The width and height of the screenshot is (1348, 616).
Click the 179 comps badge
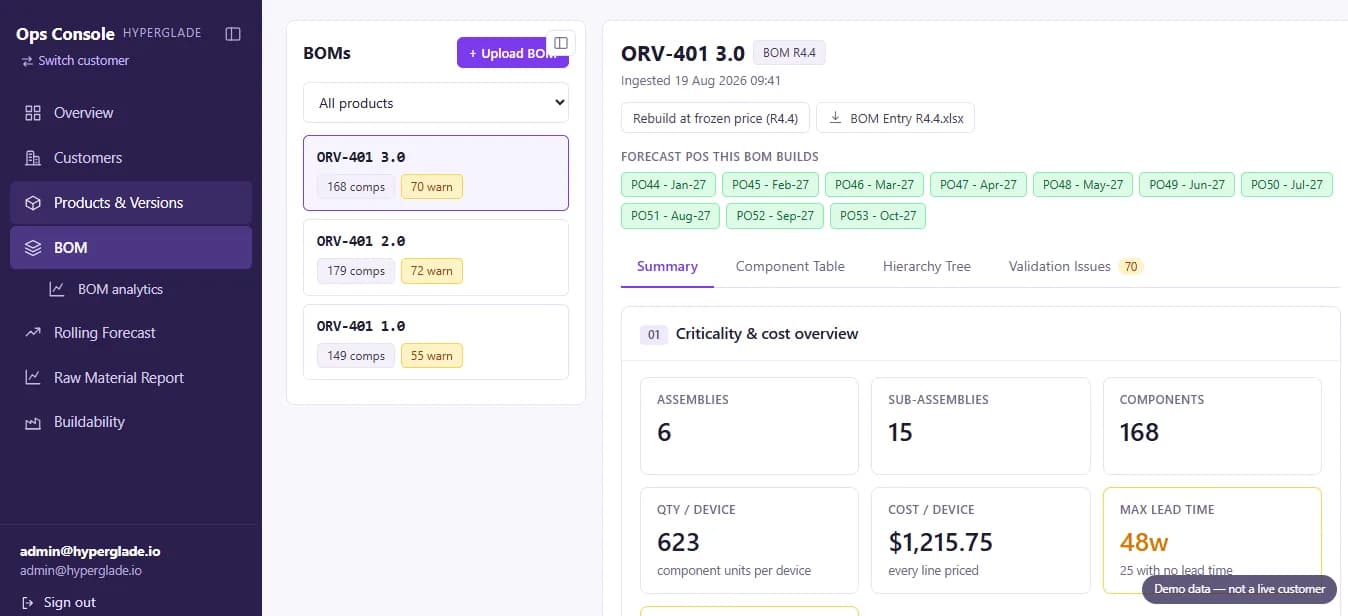click(x=356, y=271)
